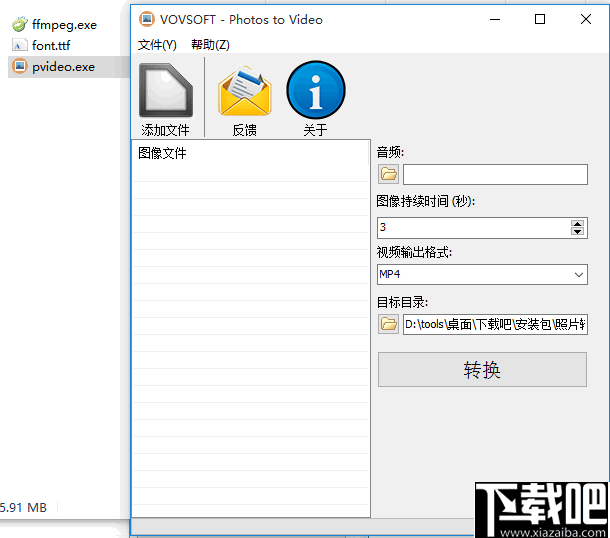The width and height of the screenshot is (610, 538).
Task: Open the 文件(Y) menu
Action: pos(157,45)
